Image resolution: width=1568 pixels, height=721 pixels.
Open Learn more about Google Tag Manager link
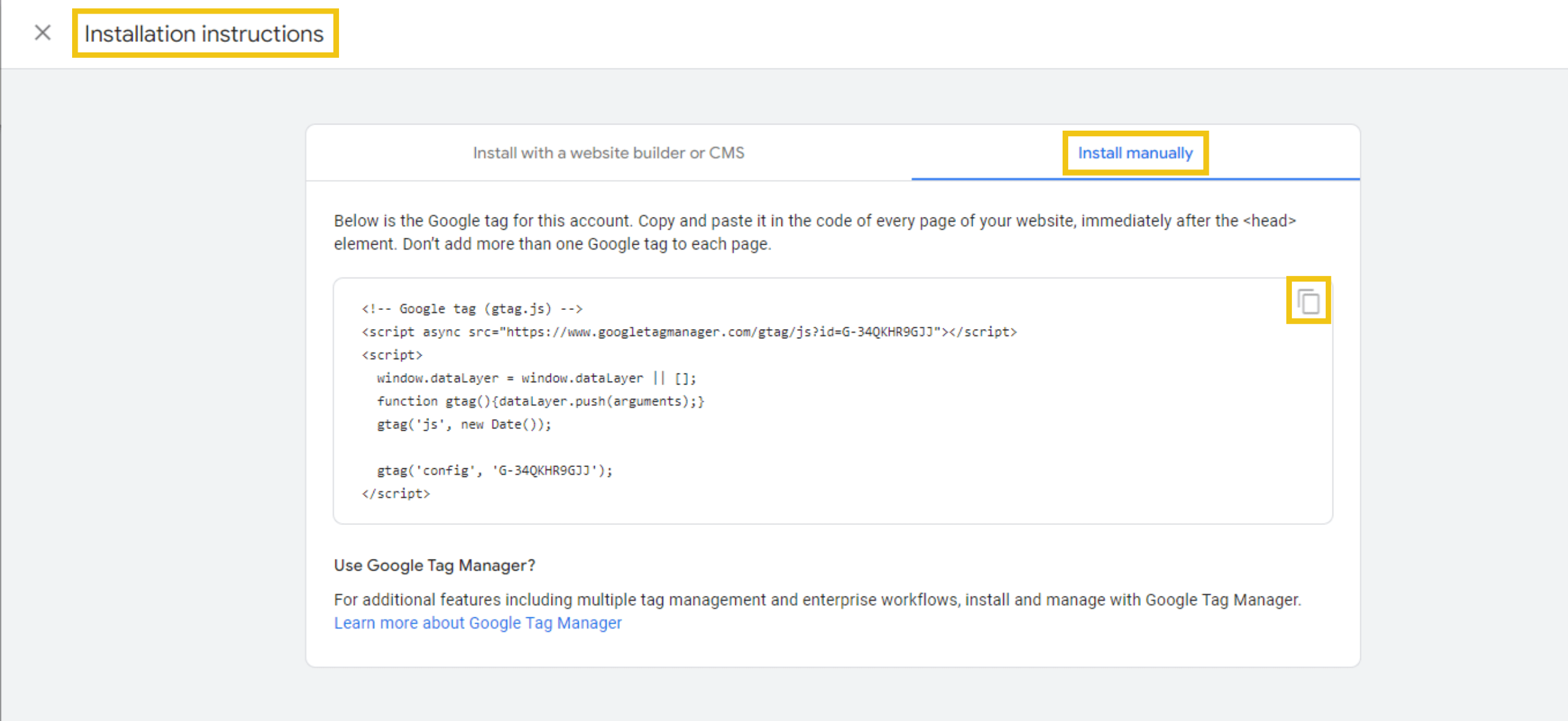click(x=478, y=623)
